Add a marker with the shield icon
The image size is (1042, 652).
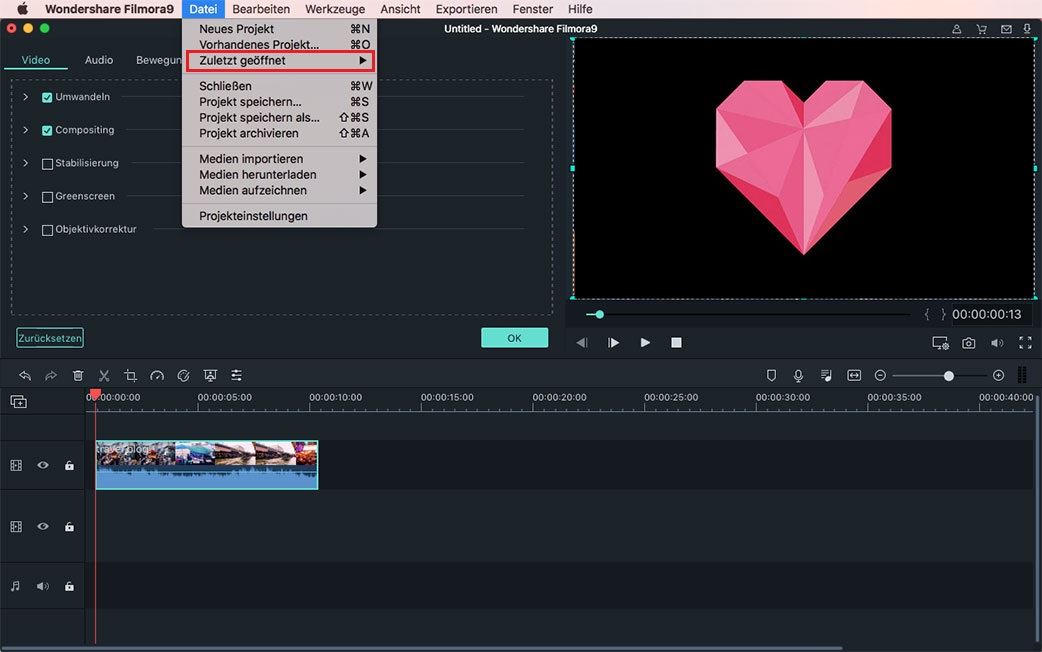pos(772,376)
